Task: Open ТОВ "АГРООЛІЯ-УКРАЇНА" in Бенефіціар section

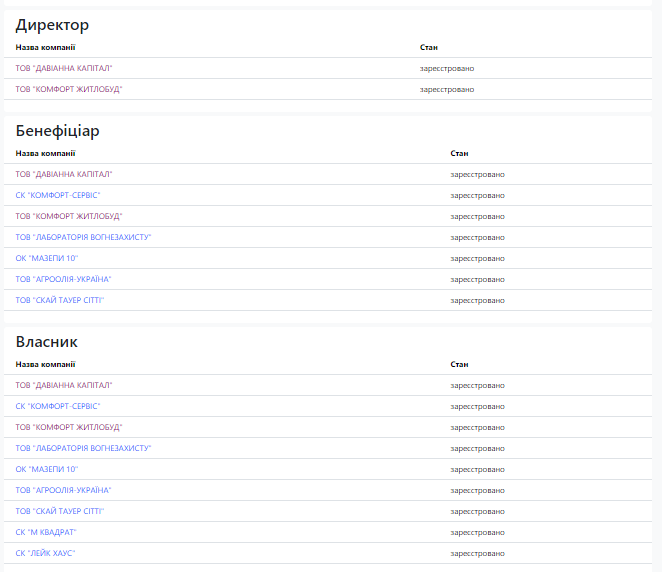Action: [x=63, y=279]
